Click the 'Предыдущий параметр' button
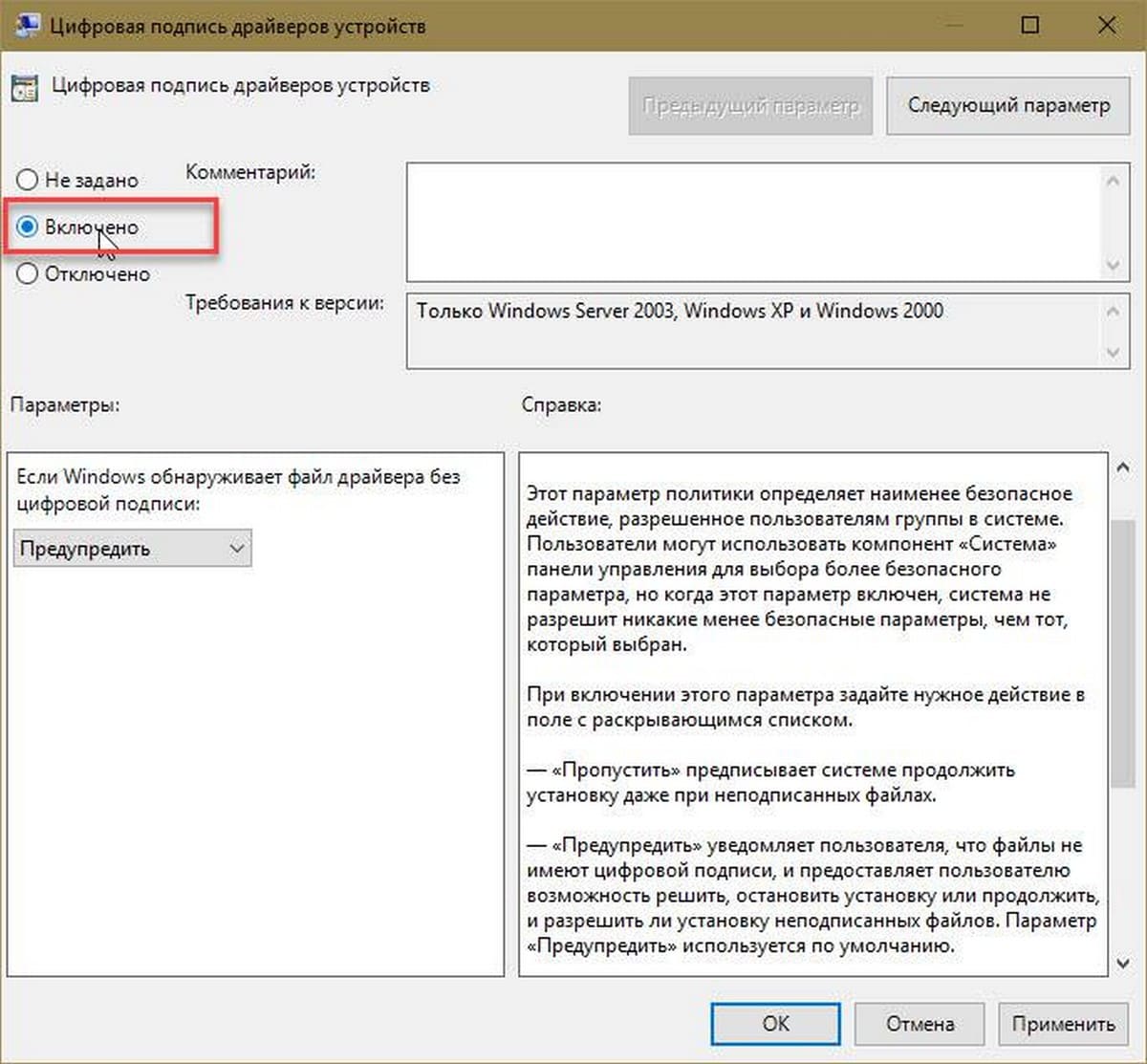The width and height of the screenshot is (1147, 1064). (x=750, y=106)
